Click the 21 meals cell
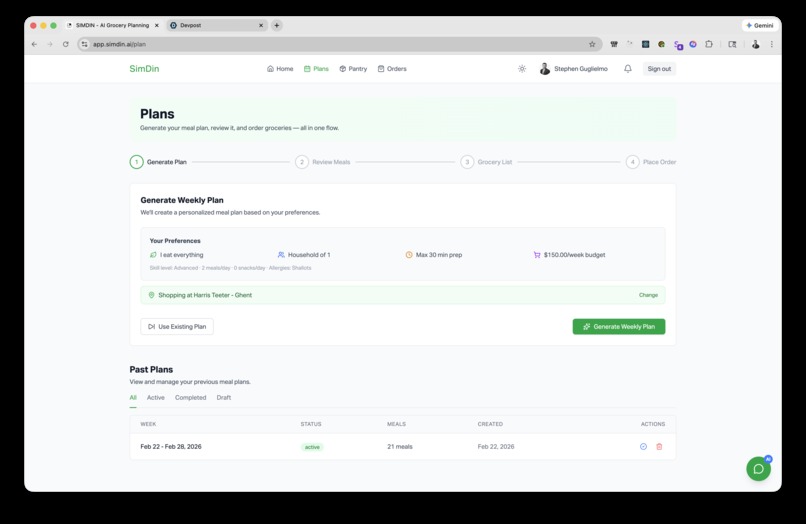 (x=399, y=446)
